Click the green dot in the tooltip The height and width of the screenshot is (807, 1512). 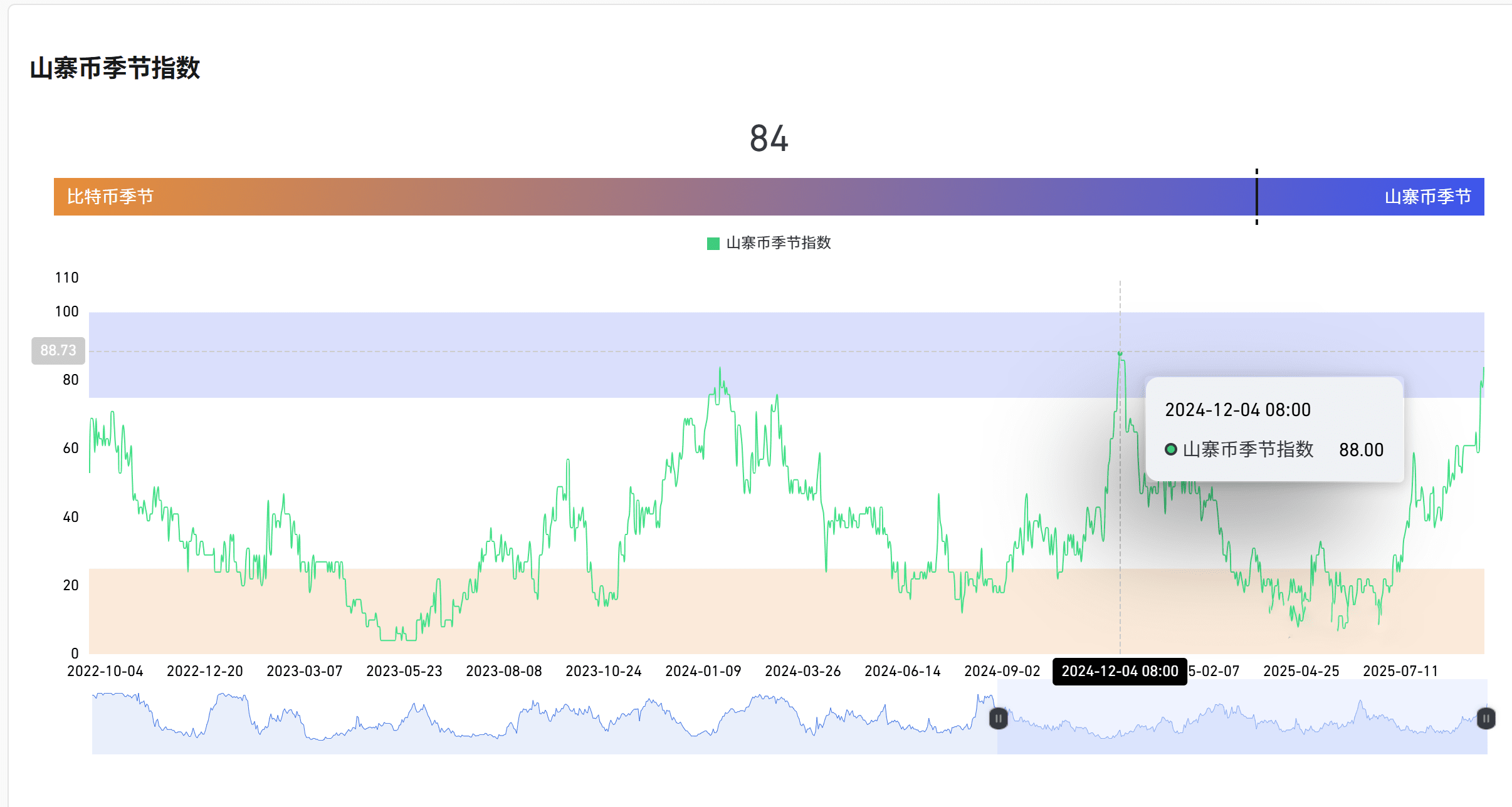click(x=1170, y=449)
